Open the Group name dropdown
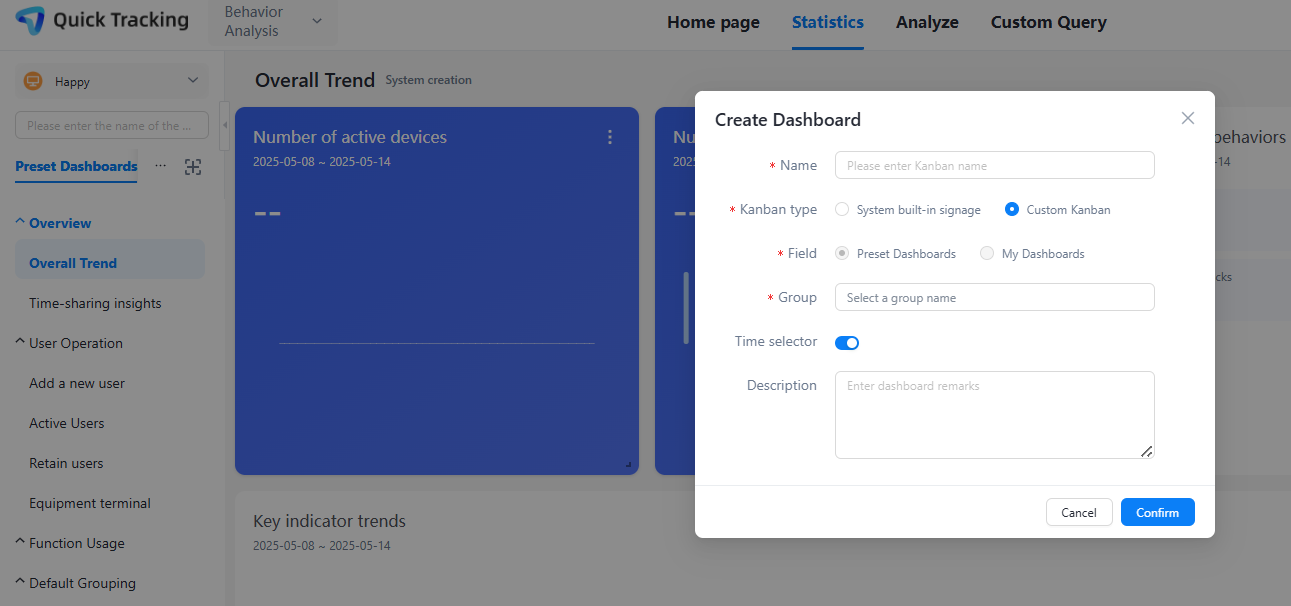 click(994, 298)
